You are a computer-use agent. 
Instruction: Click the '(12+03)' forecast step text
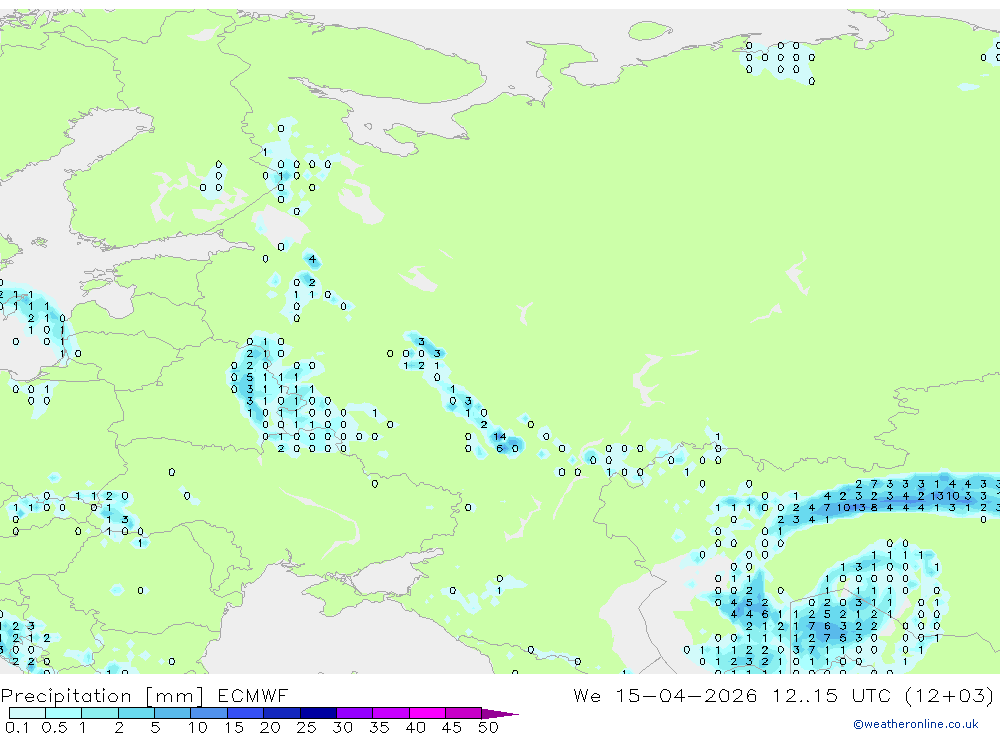point(949,695)
